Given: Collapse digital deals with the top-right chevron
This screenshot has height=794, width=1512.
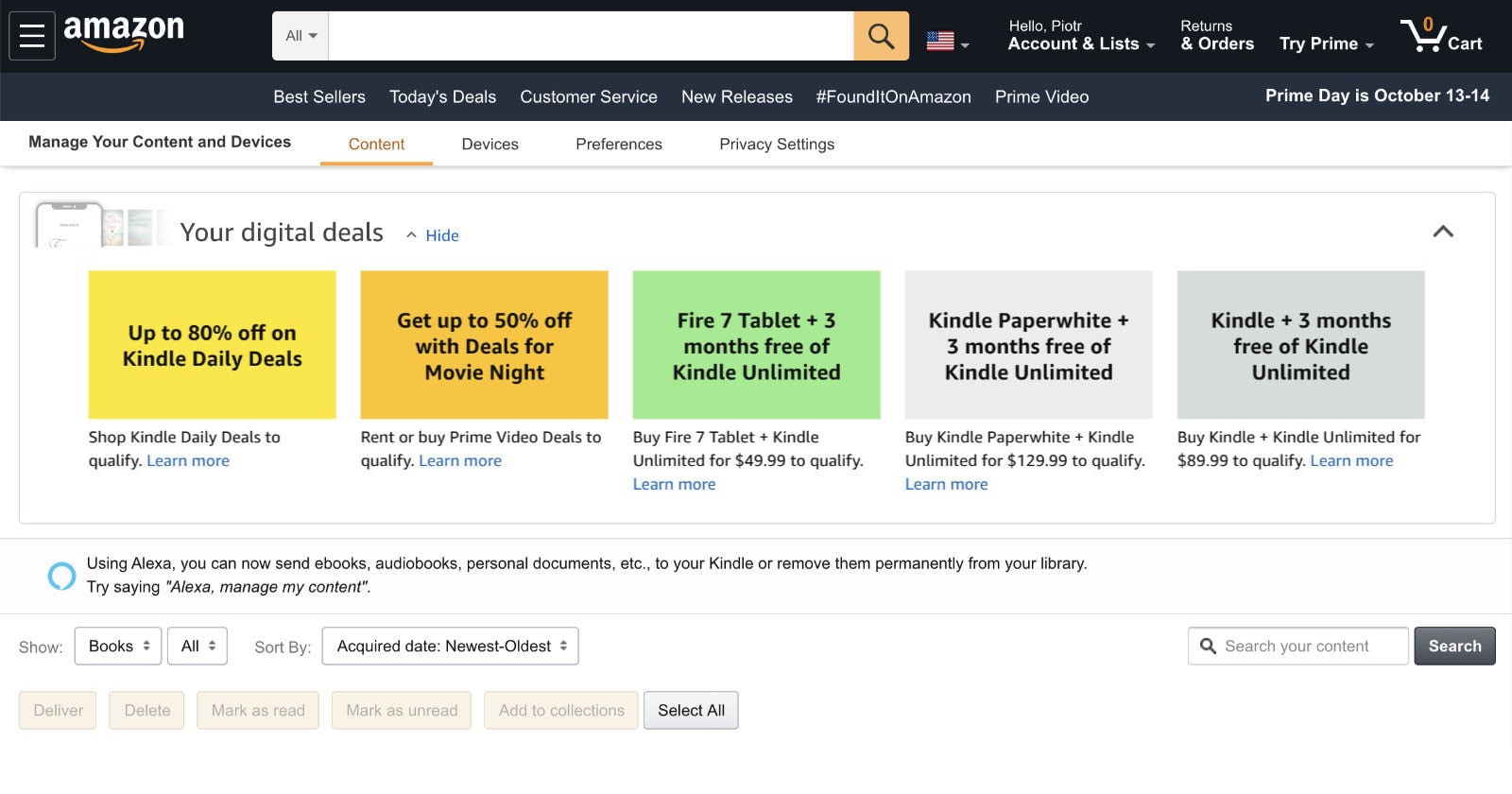Looking at the screenshot, I should click(1443, 230).
